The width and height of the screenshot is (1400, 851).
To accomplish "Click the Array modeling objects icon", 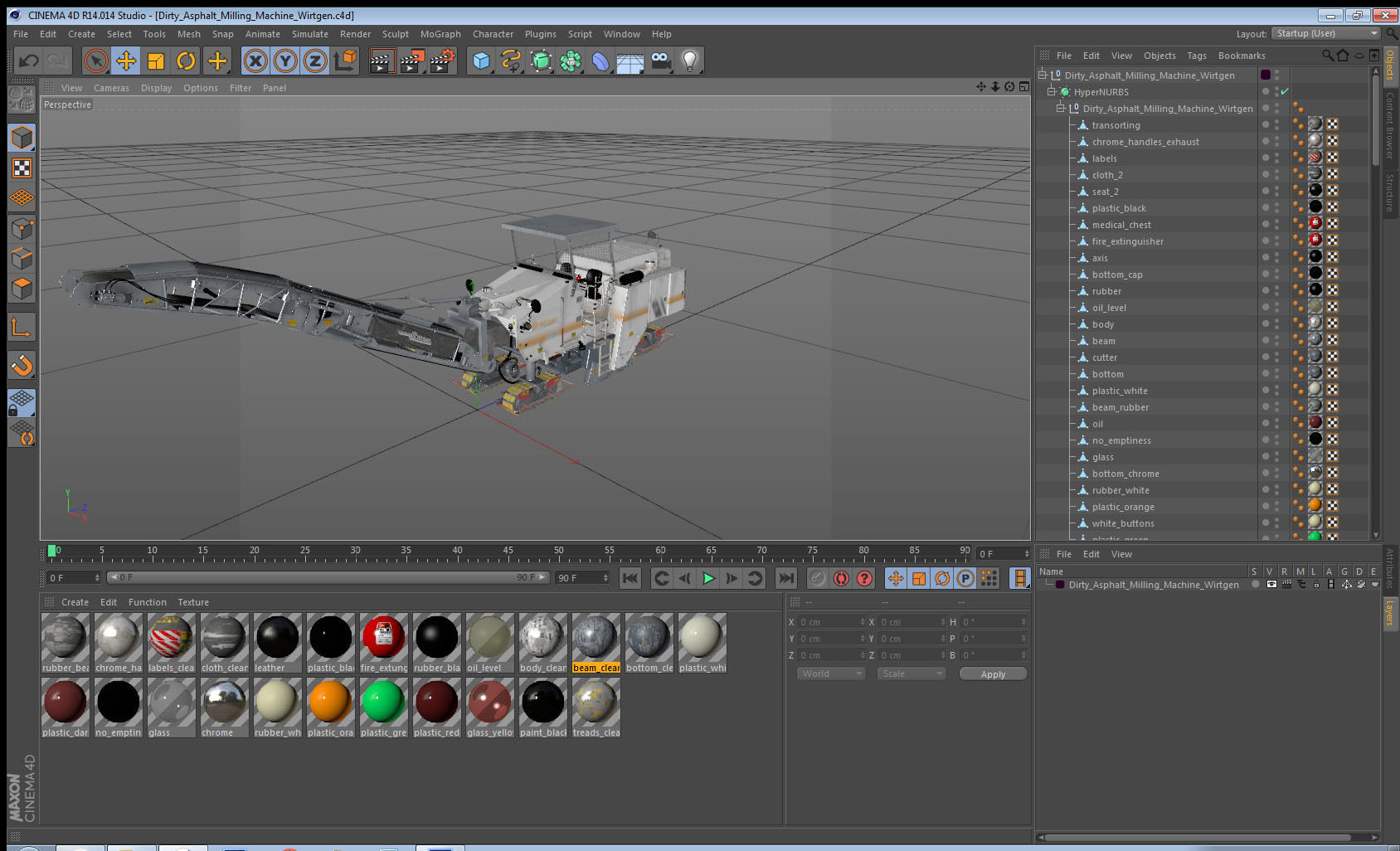I will [x=571, y=61].
